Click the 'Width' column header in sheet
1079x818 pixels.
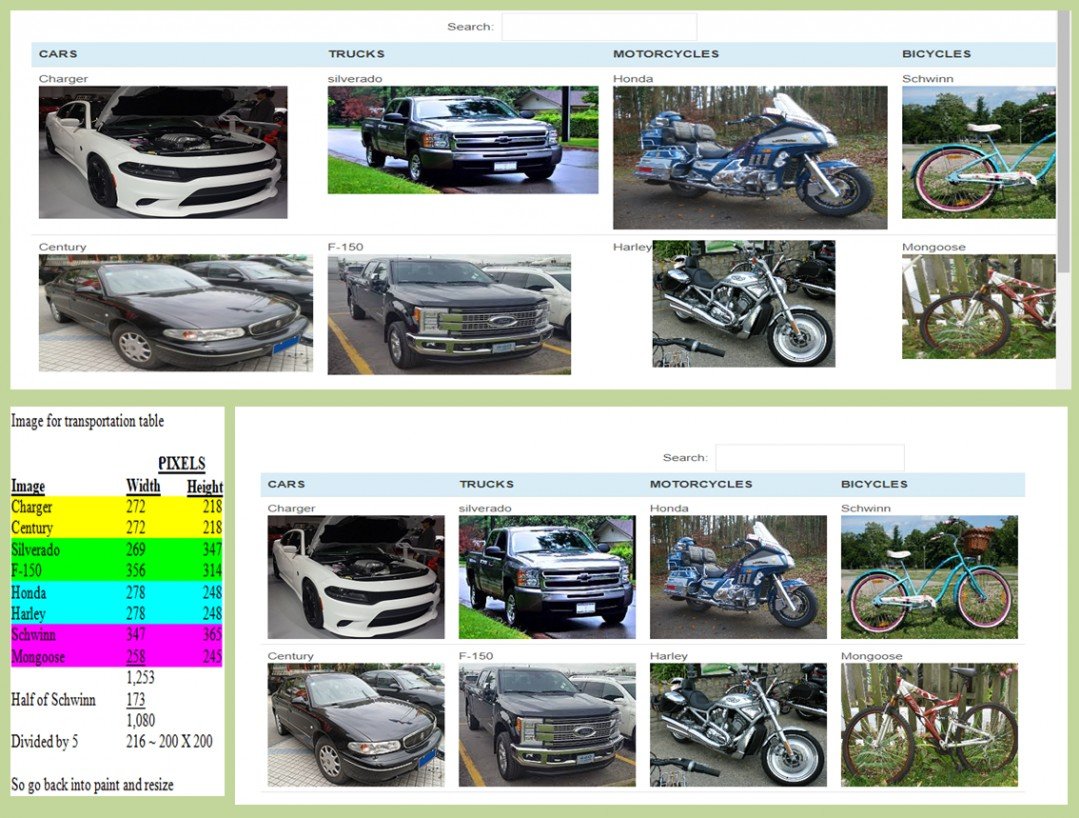point(143,486)
